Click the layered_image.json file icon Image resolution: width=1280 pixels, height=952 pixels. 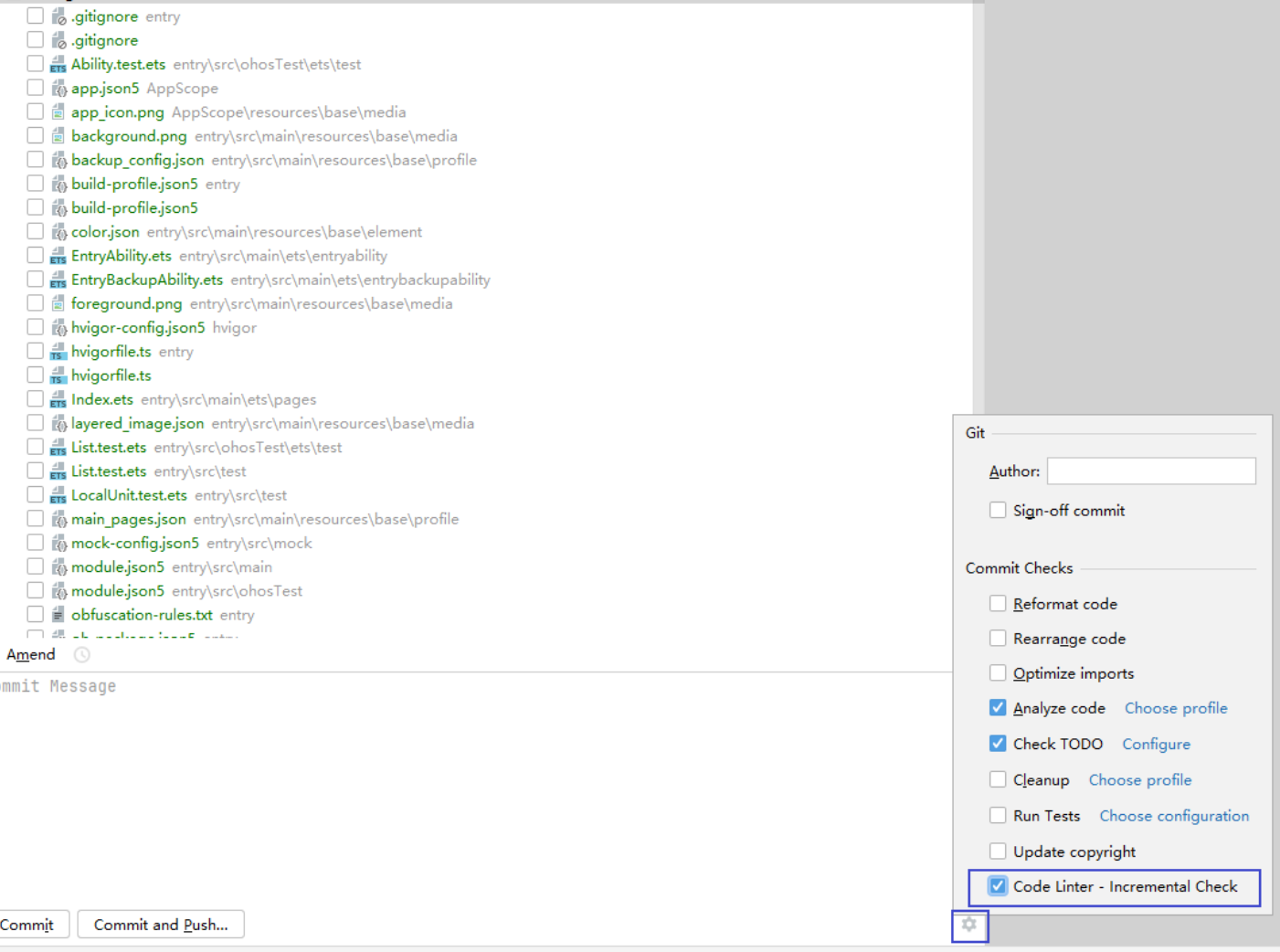click(x=58, y=423)
